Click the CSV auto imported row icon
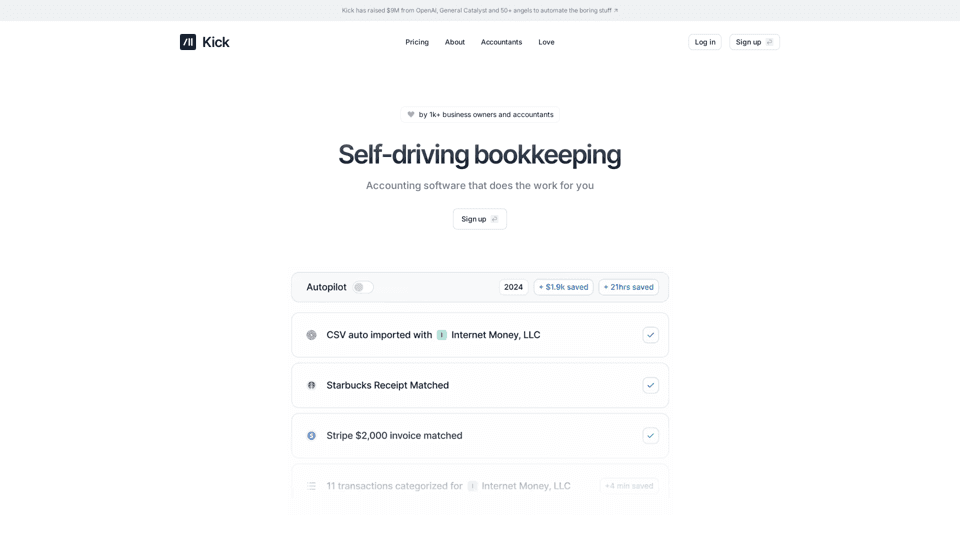The width and height of the screenshot is (960, 540). (312, 335)
